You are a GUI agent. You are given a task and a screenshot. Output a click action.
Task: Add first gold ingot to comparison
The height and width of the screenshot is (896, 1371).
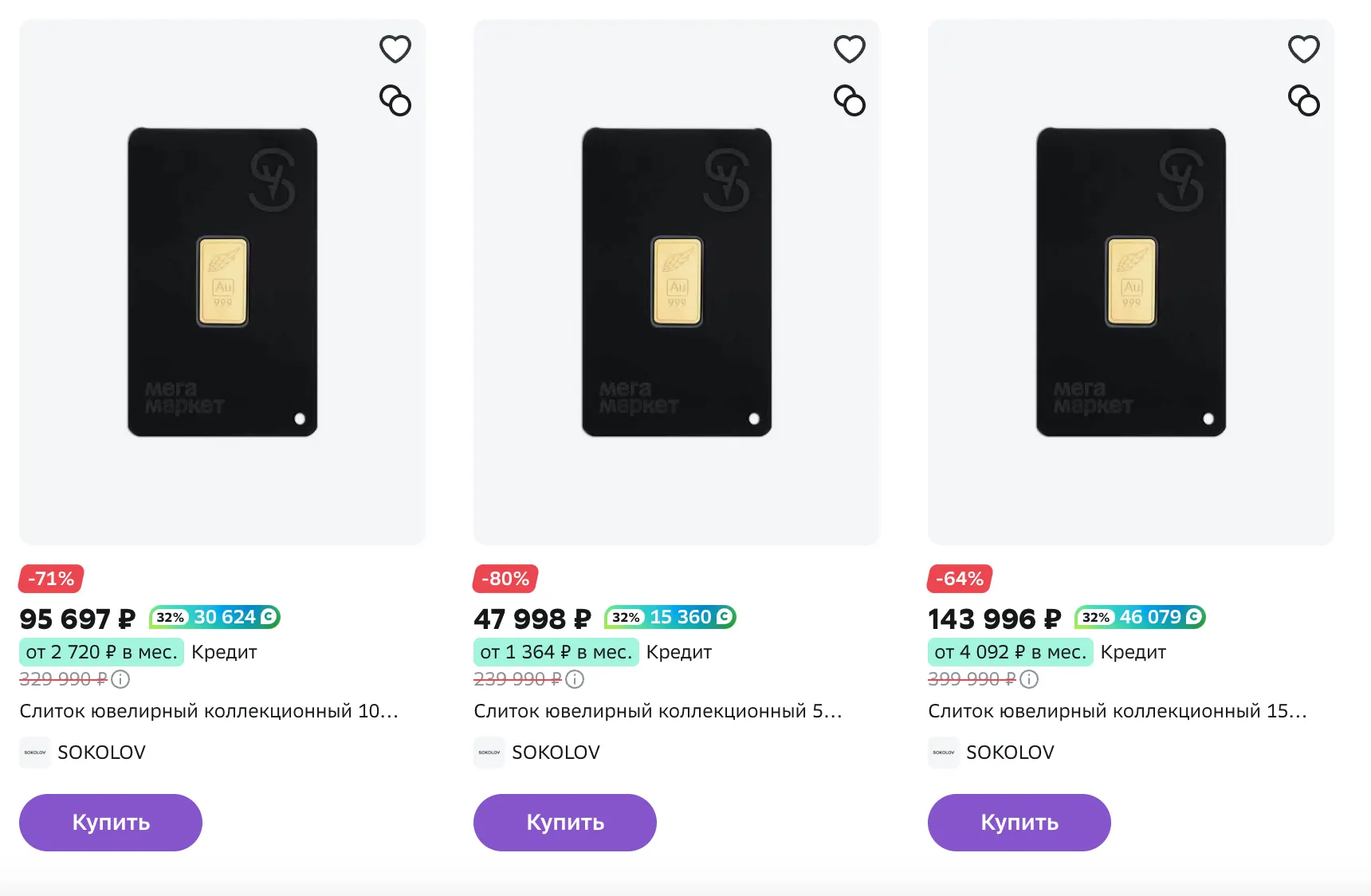coord(395,101)
